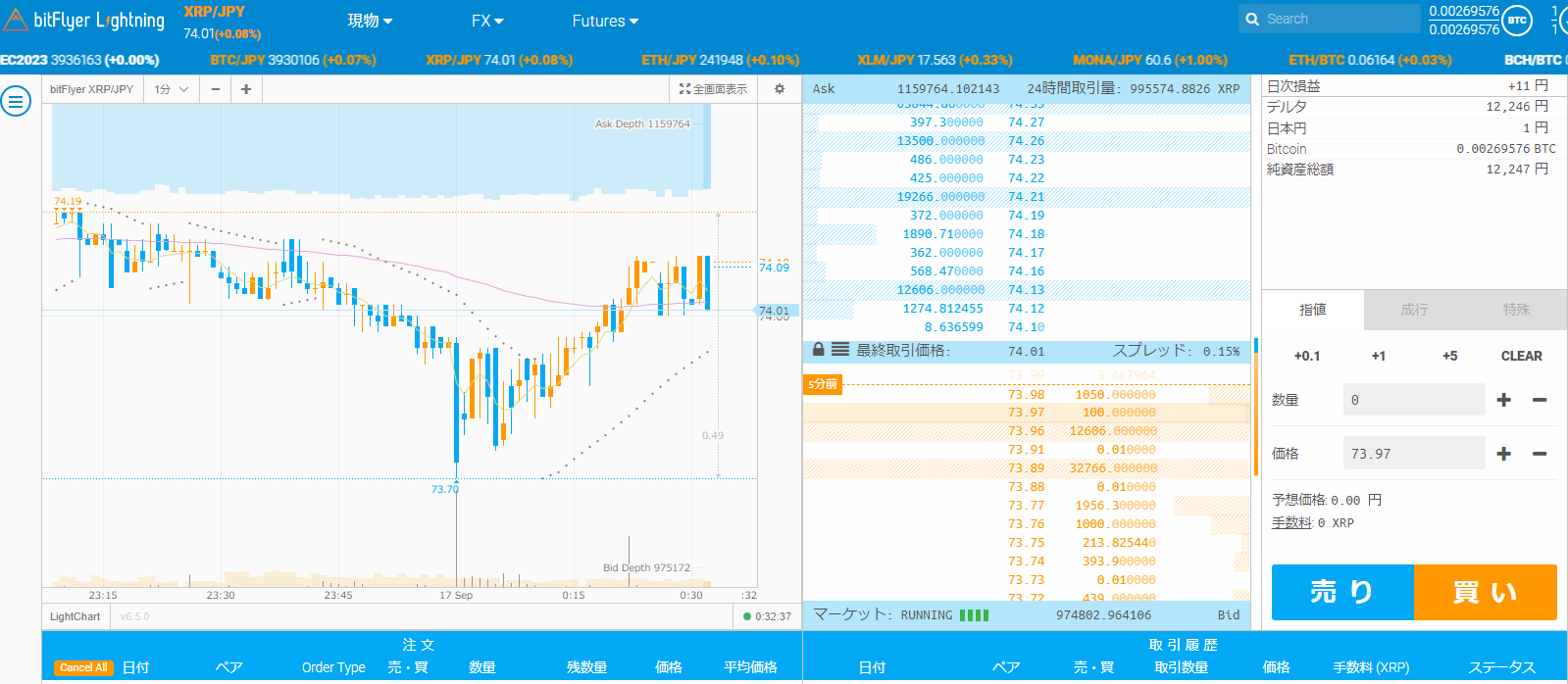Click 最終取引価格 74.01 value
This screenshot has width=1568, height=684.
click(x=1027, y=351)
